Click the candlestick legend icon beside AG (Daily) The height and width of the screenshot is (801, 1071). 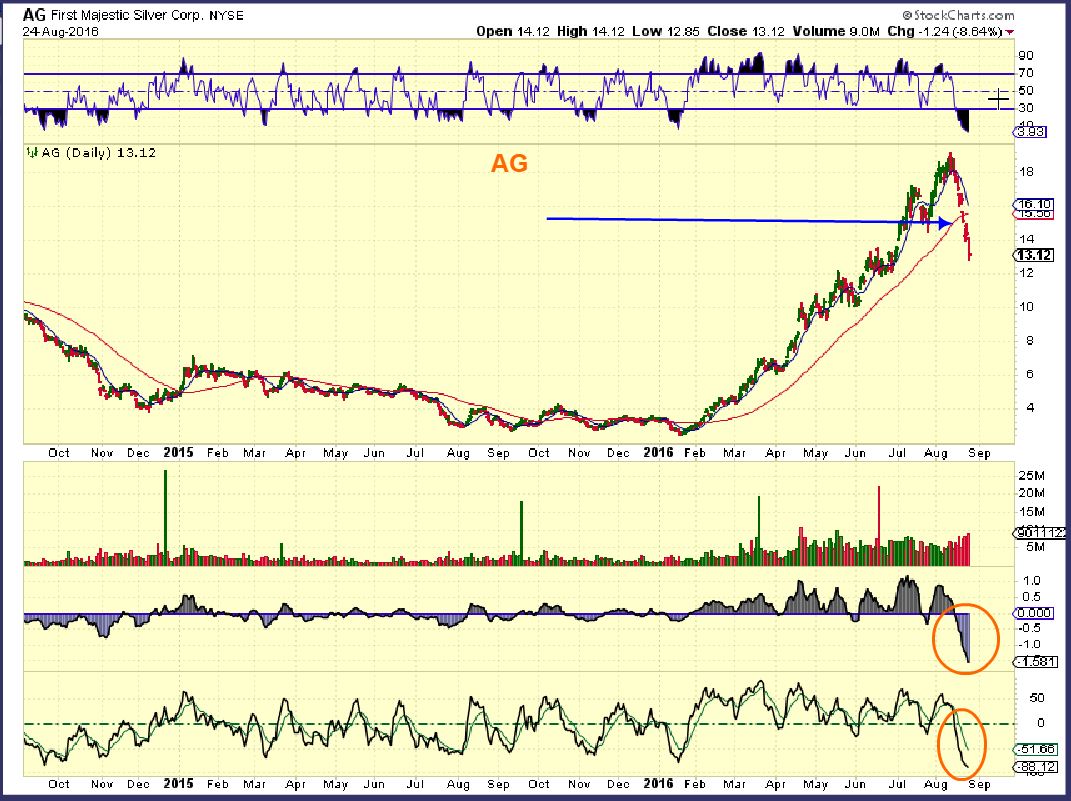tap(31, 153)
